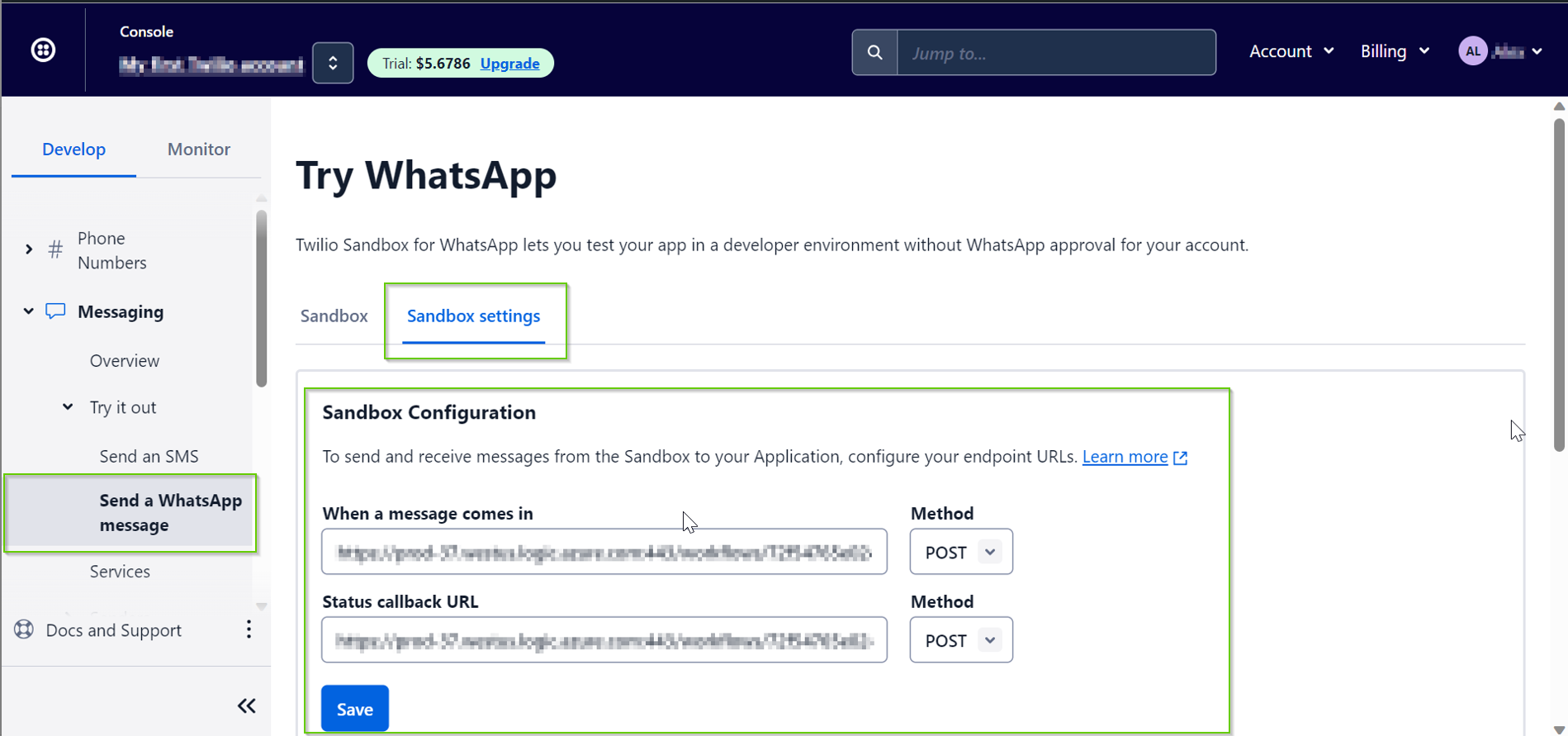Click the Upgrade link
This screenshot has height=736, width=1568.
[509, 64]
